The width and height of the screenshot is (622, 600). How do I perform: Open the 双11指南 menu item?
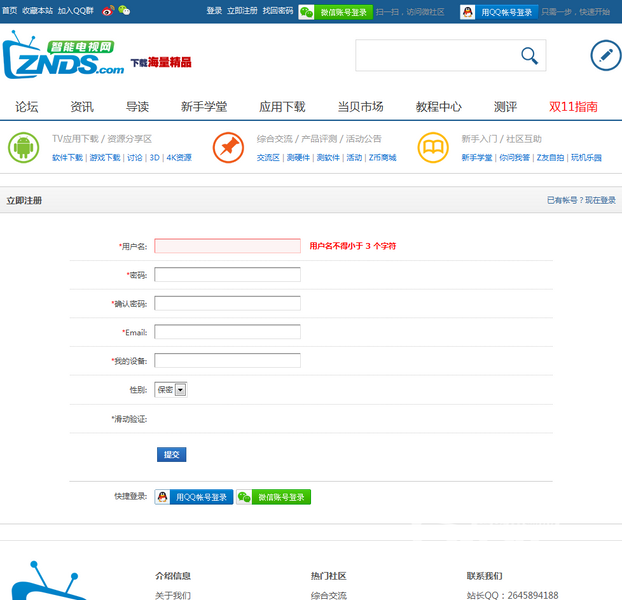(x=573, y=107)
